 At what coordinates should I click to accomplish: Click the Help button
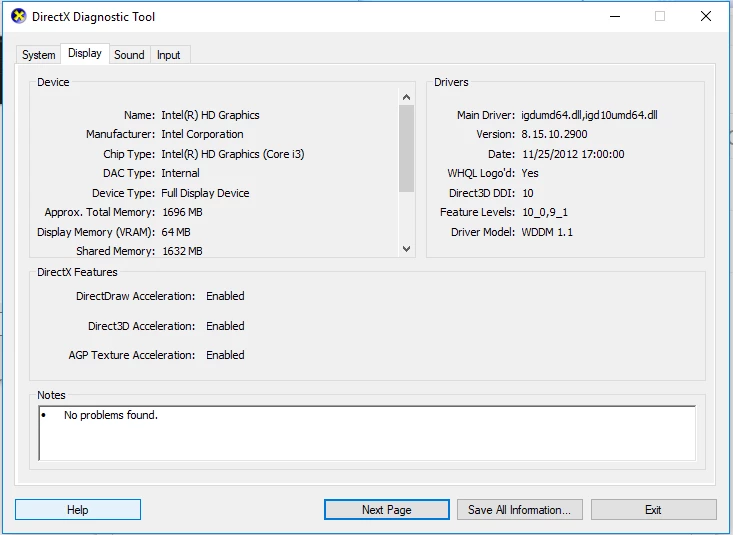point(78,510)
